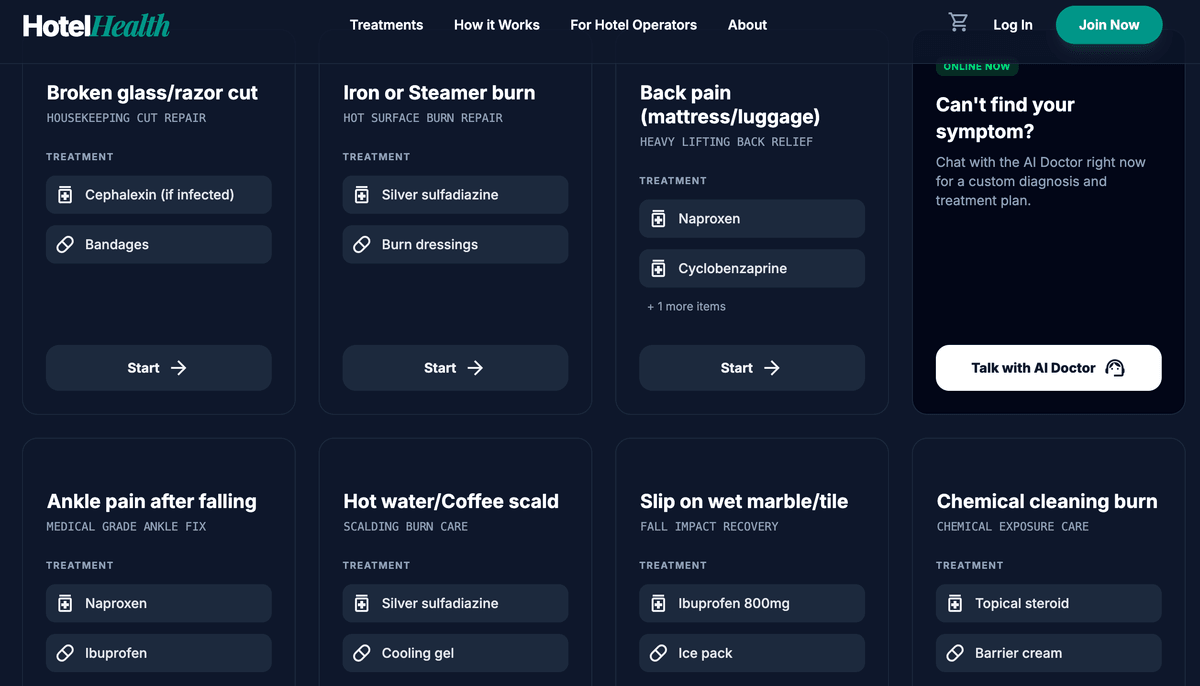
Task: Click the icon next to Ice pack
Action: pos(658,653)
